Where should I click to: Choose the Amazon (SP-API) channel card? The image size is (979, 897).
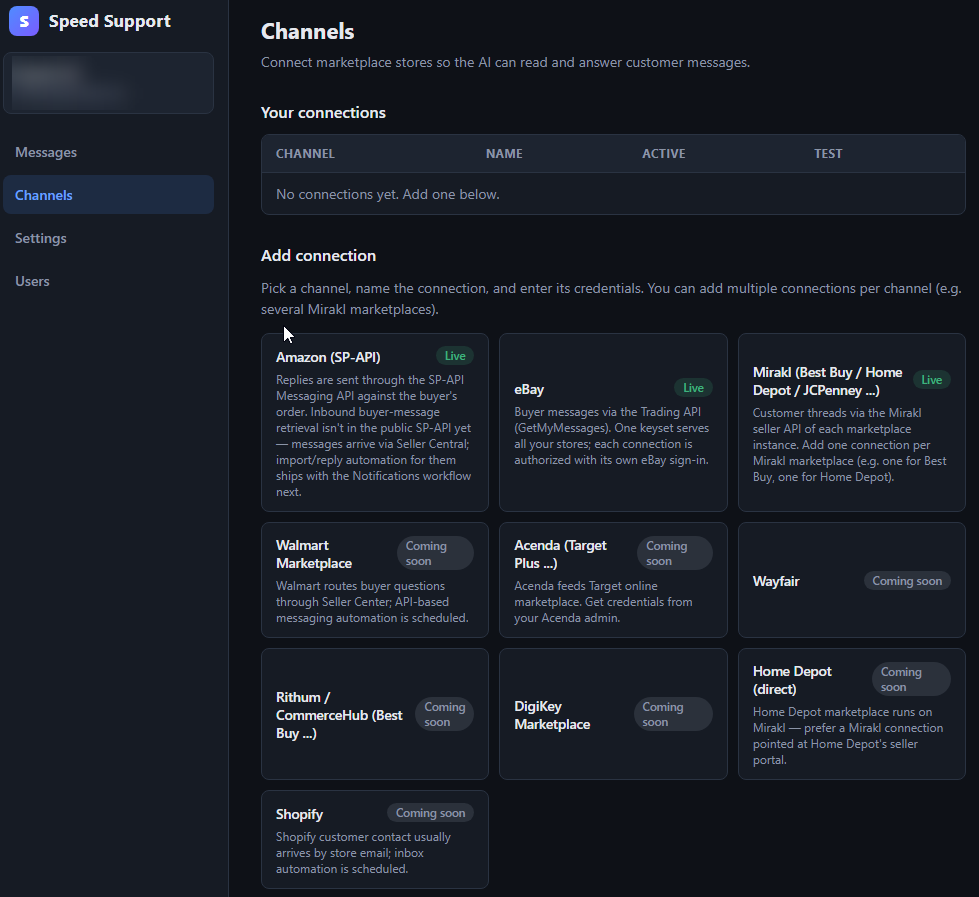point(375,423)
